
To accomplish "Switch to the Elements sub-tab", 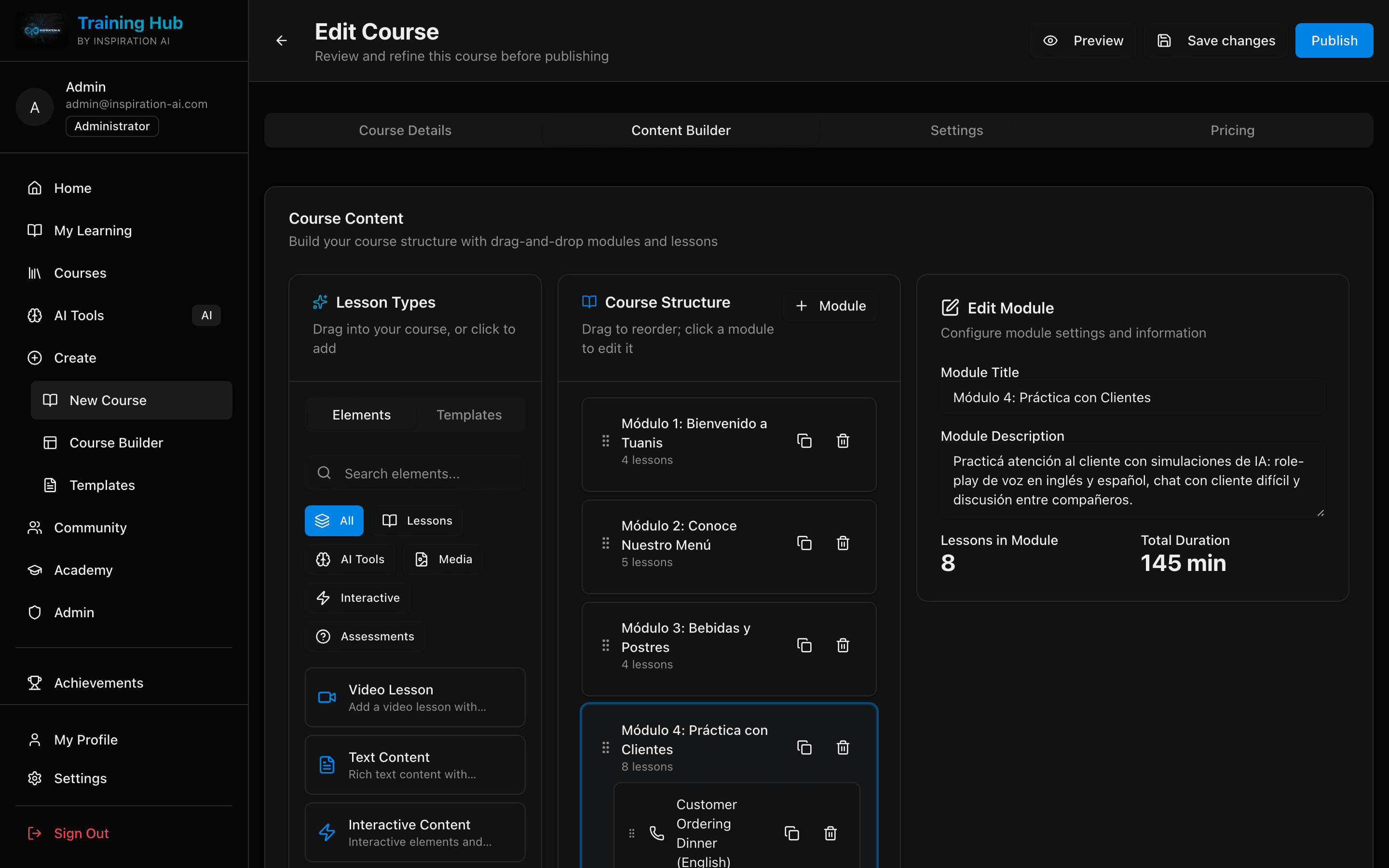I will point(361,415).
